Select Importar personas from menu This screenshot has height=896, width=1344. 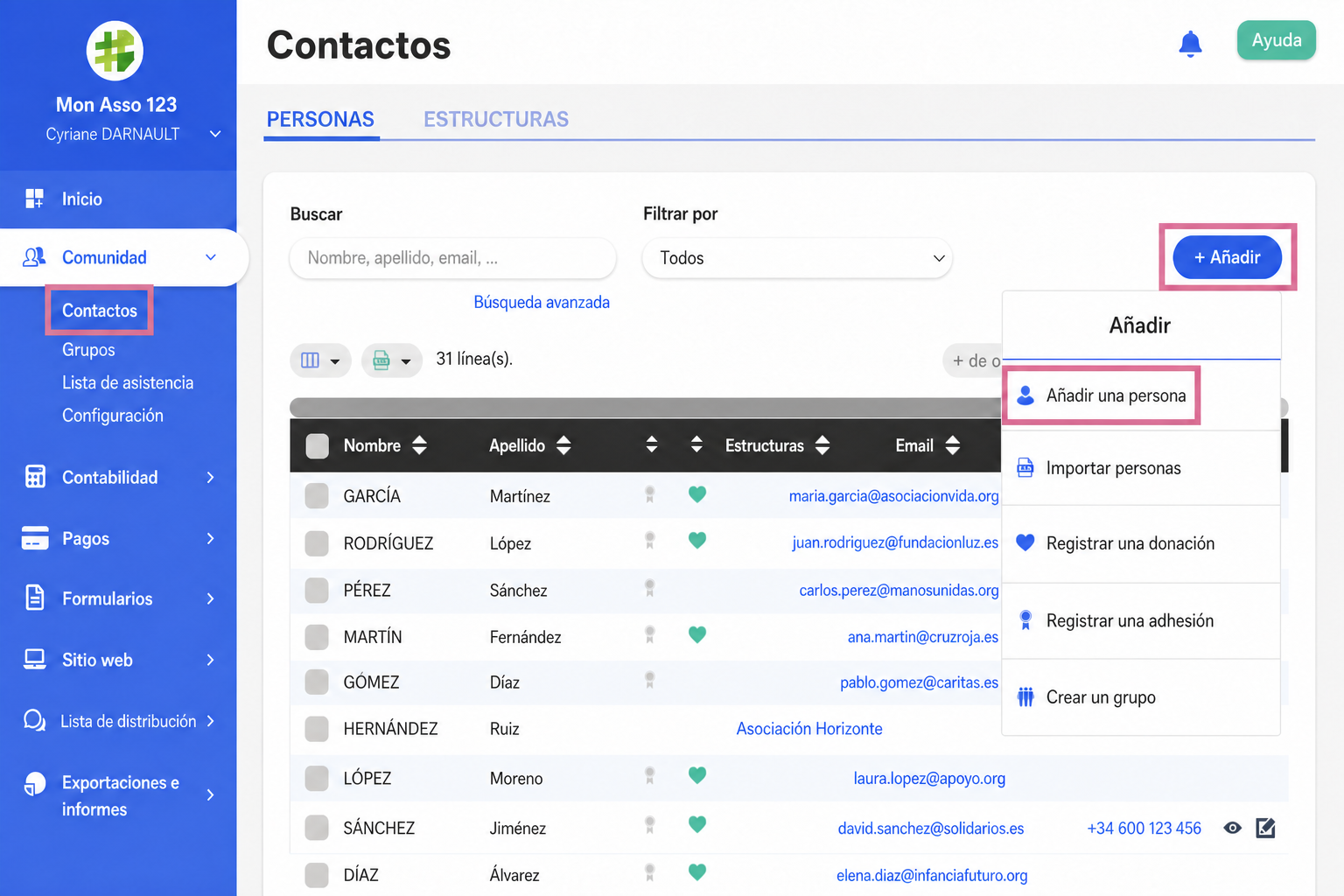coord(1141,468)
